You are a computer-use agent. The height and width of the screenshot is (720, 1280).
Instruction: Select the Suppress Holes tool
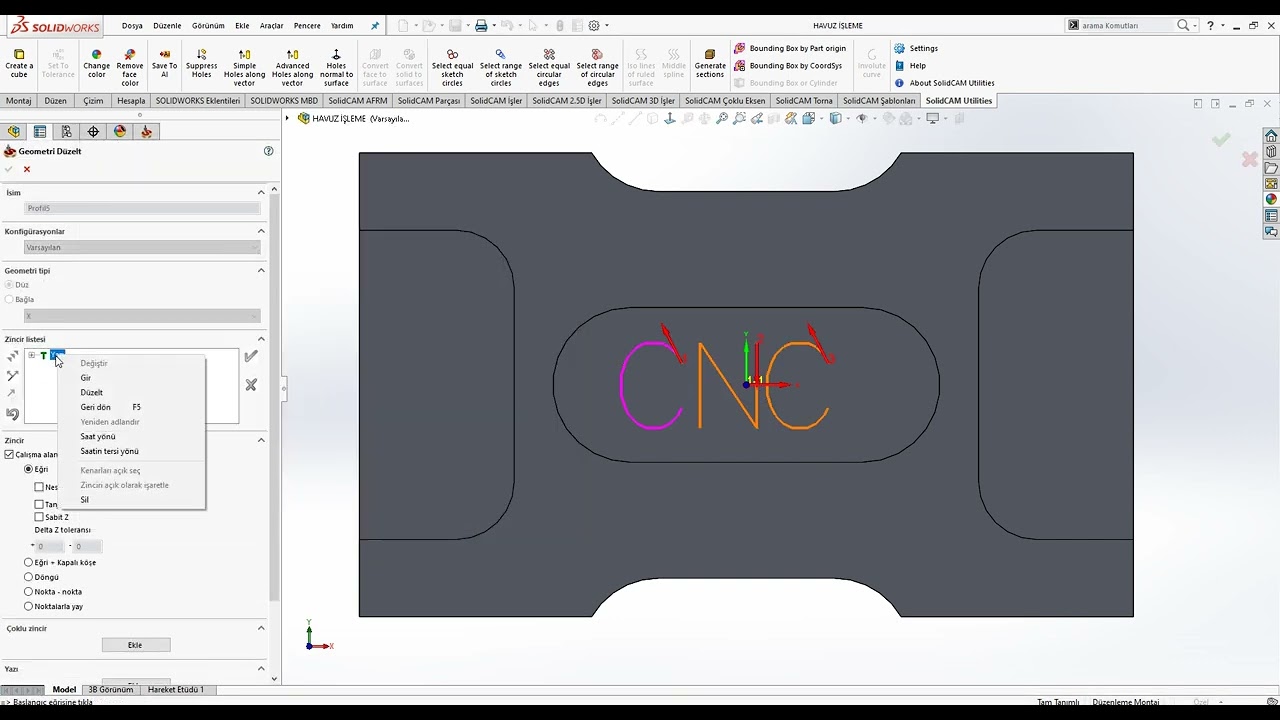201,66
